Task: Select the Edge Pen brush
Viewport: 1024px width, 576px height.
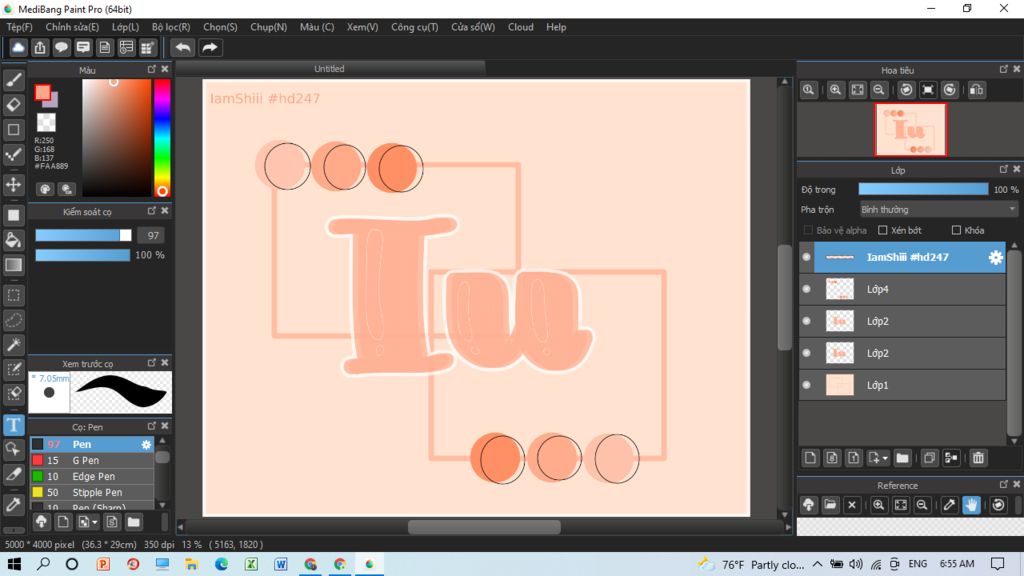Action: pyautogui.click(x=92, y=477)
